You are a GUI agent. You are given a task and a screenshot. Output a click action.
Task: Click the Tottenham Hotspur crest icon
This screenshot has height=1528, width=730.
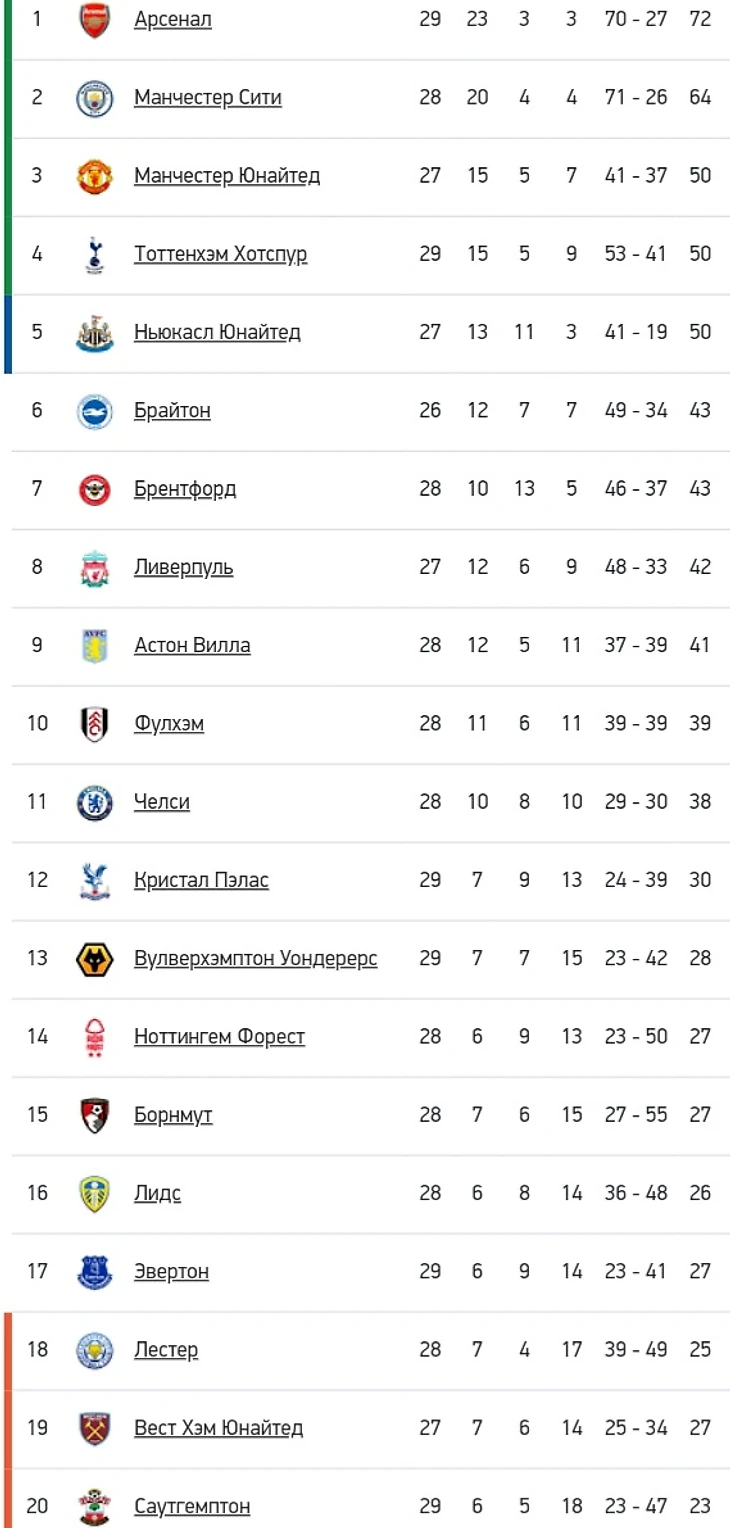(x=95, y=254)
